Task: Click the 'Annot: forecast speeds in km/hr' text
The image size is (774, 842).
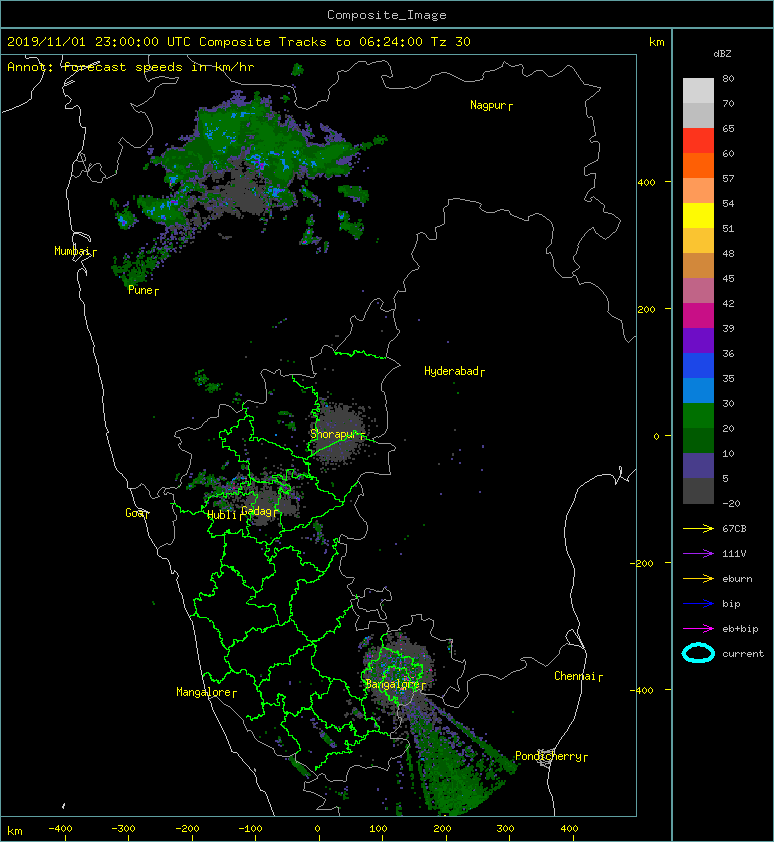Action: point(131,67)
